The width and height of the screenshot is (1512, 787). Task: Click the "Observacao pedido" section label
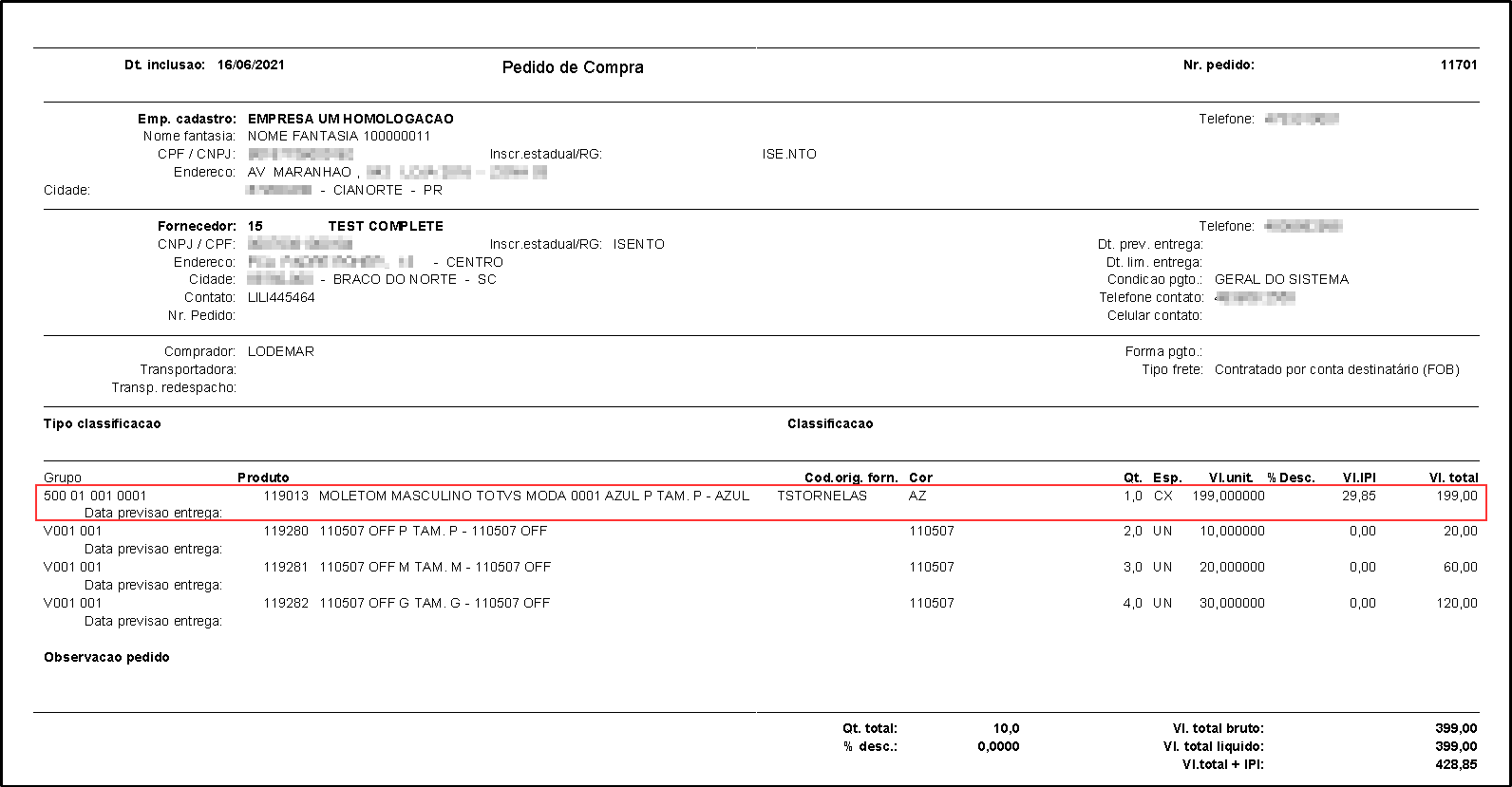coord(106,657)
